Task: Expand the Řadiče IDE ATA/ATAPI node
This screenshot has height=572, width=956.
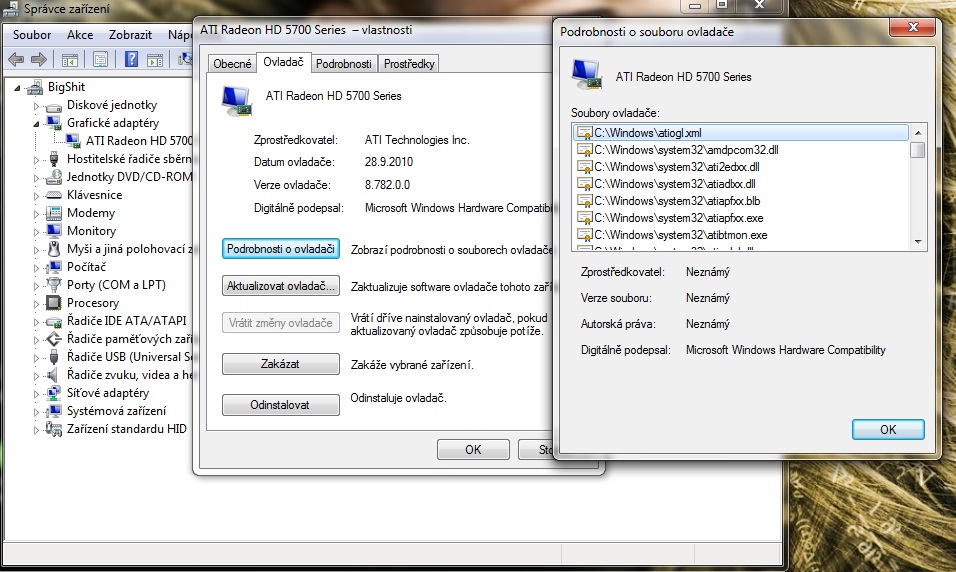Action: (x=36, y=322)
